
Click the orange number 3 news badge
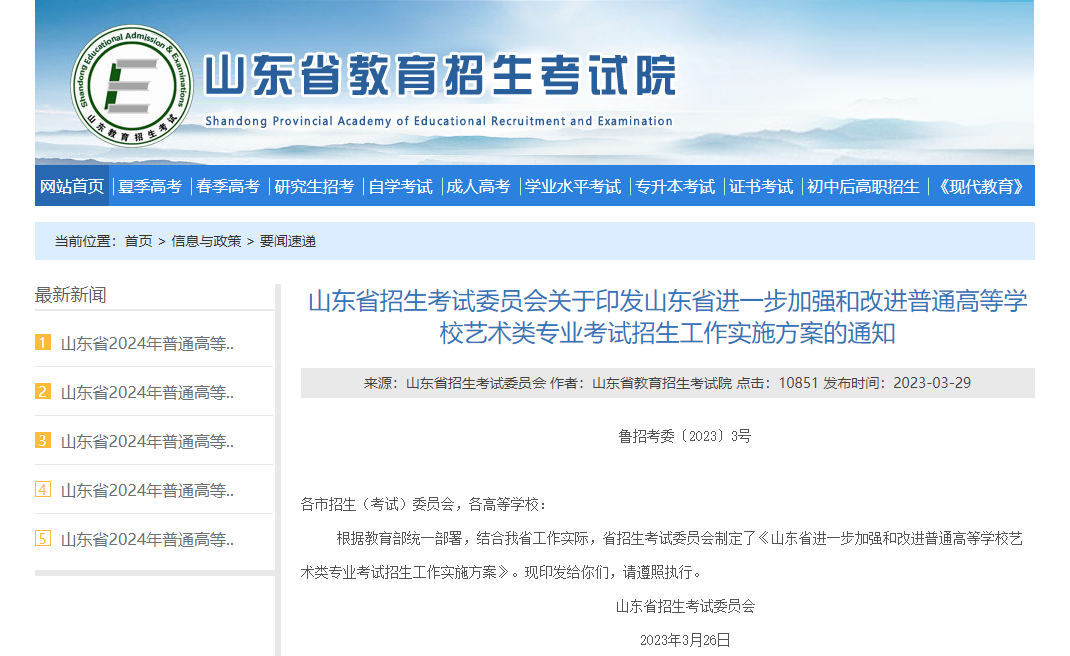(41, 440)
